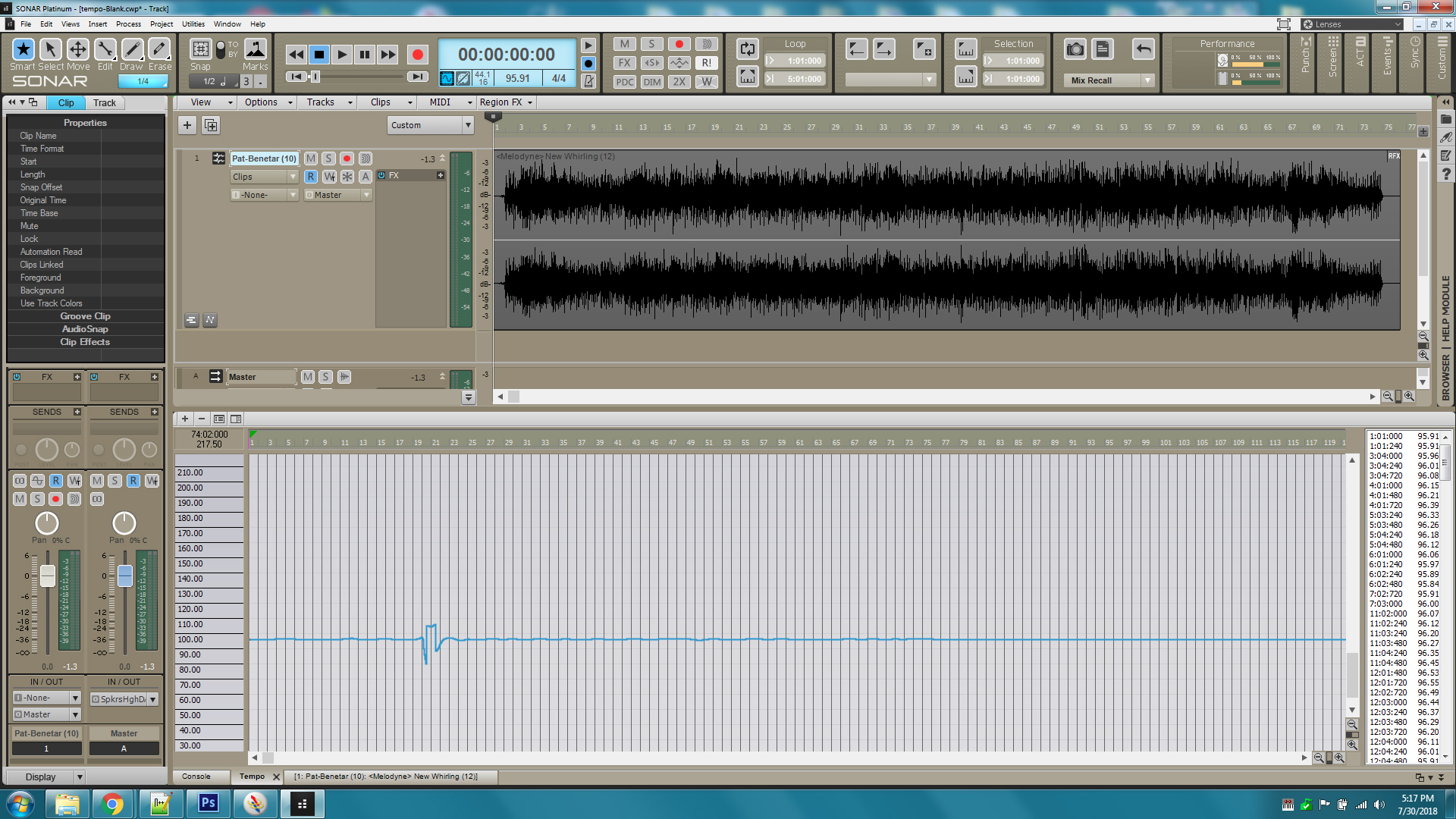Select the Draw tool

point(132,50)
